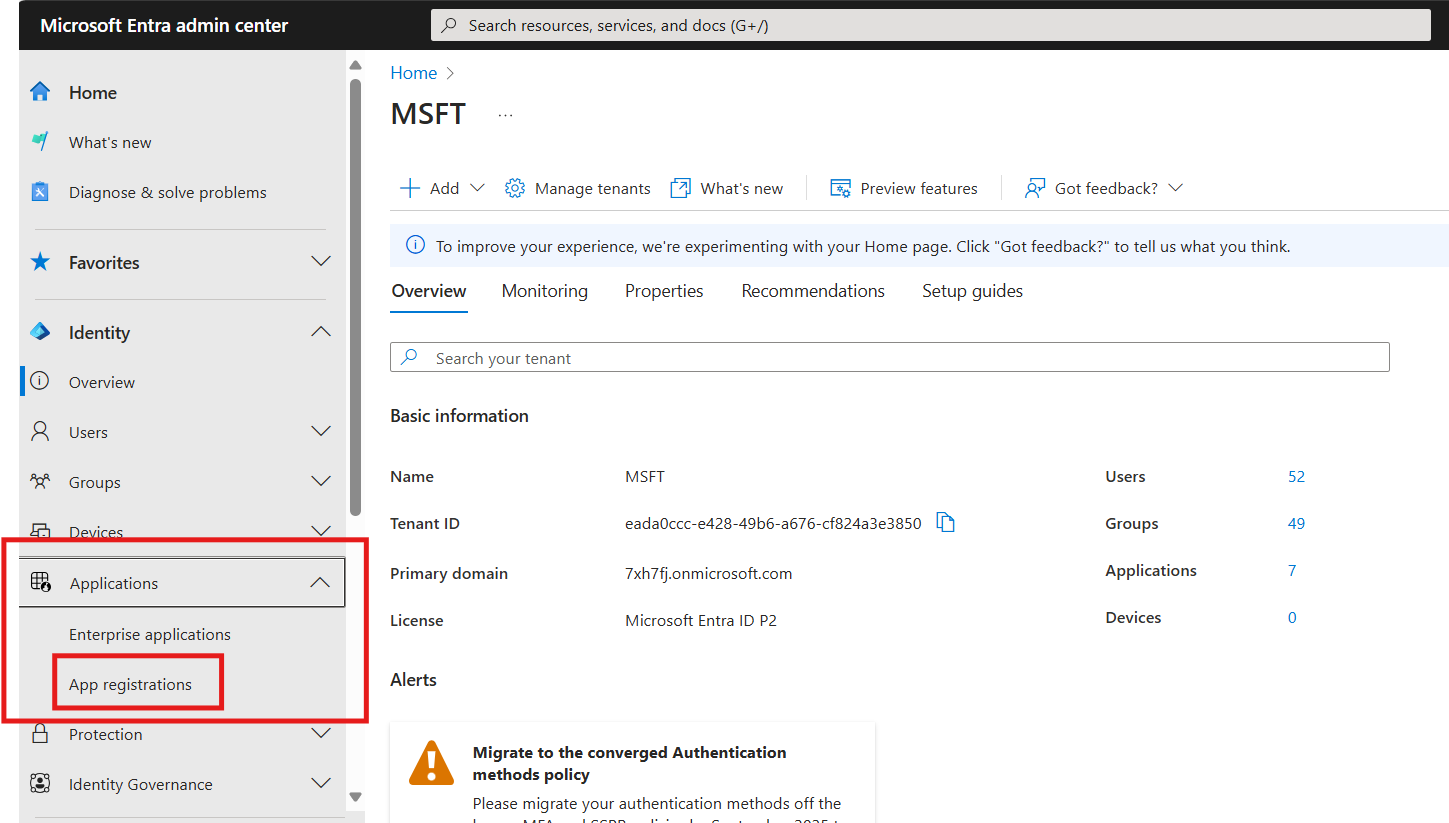Viewport: 1449px width, 823px height.
Task: Open the Users count link 52
Action: coord(1296,476)
